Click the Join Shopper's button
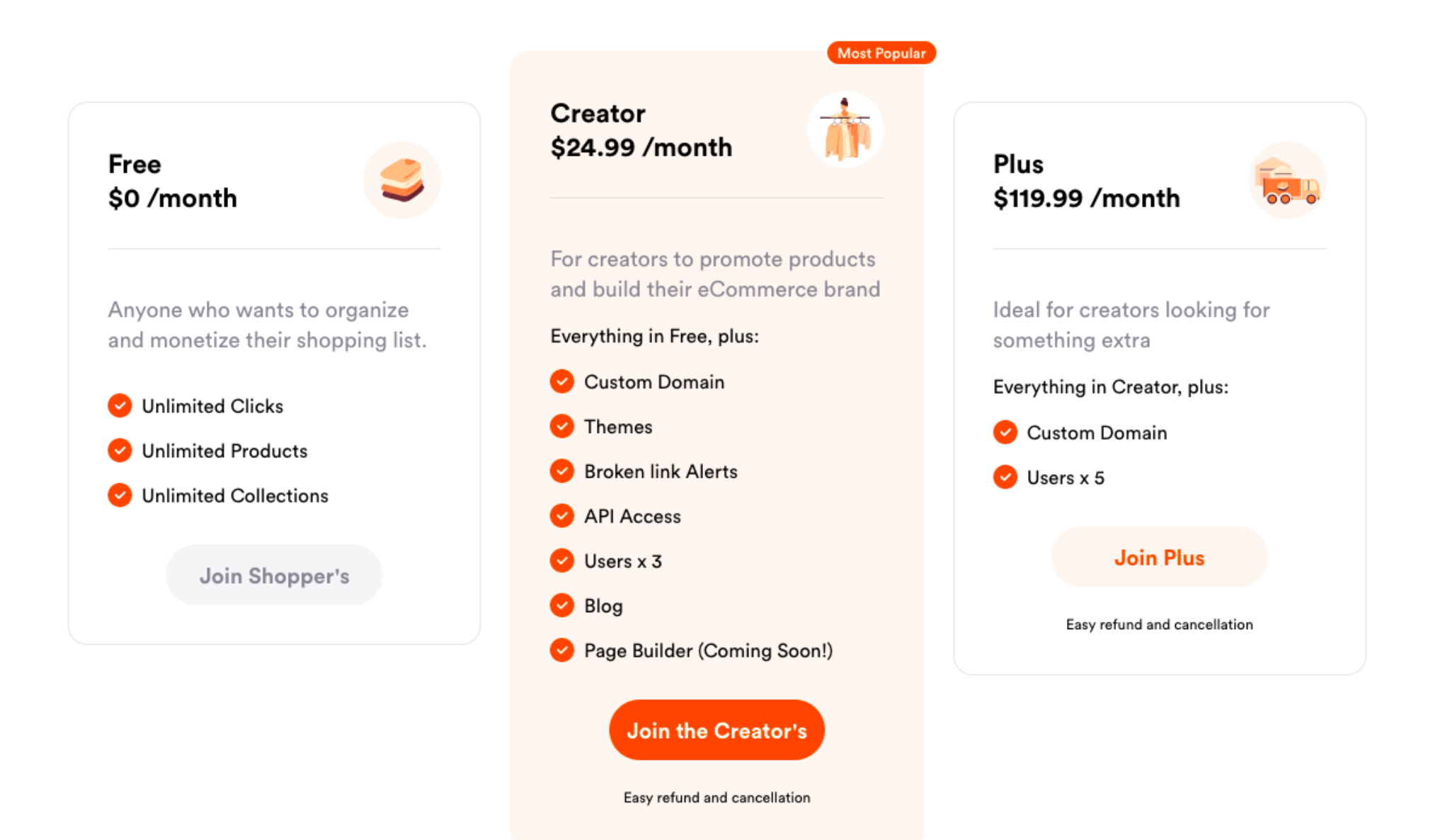1450x840 pixels. [x=274, y=575]
